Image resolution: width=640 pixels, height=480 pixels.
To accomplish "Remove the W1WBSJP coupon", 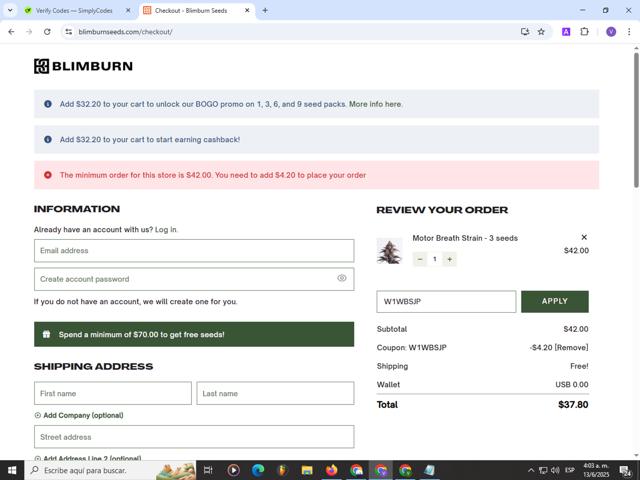I will [571, 348].
